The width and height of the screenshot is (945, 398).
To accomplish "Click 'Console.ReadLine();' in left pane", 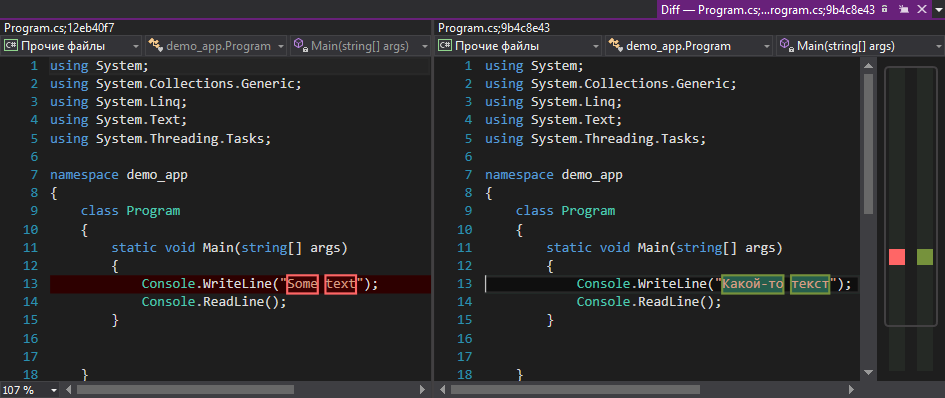I will point(214,302).
